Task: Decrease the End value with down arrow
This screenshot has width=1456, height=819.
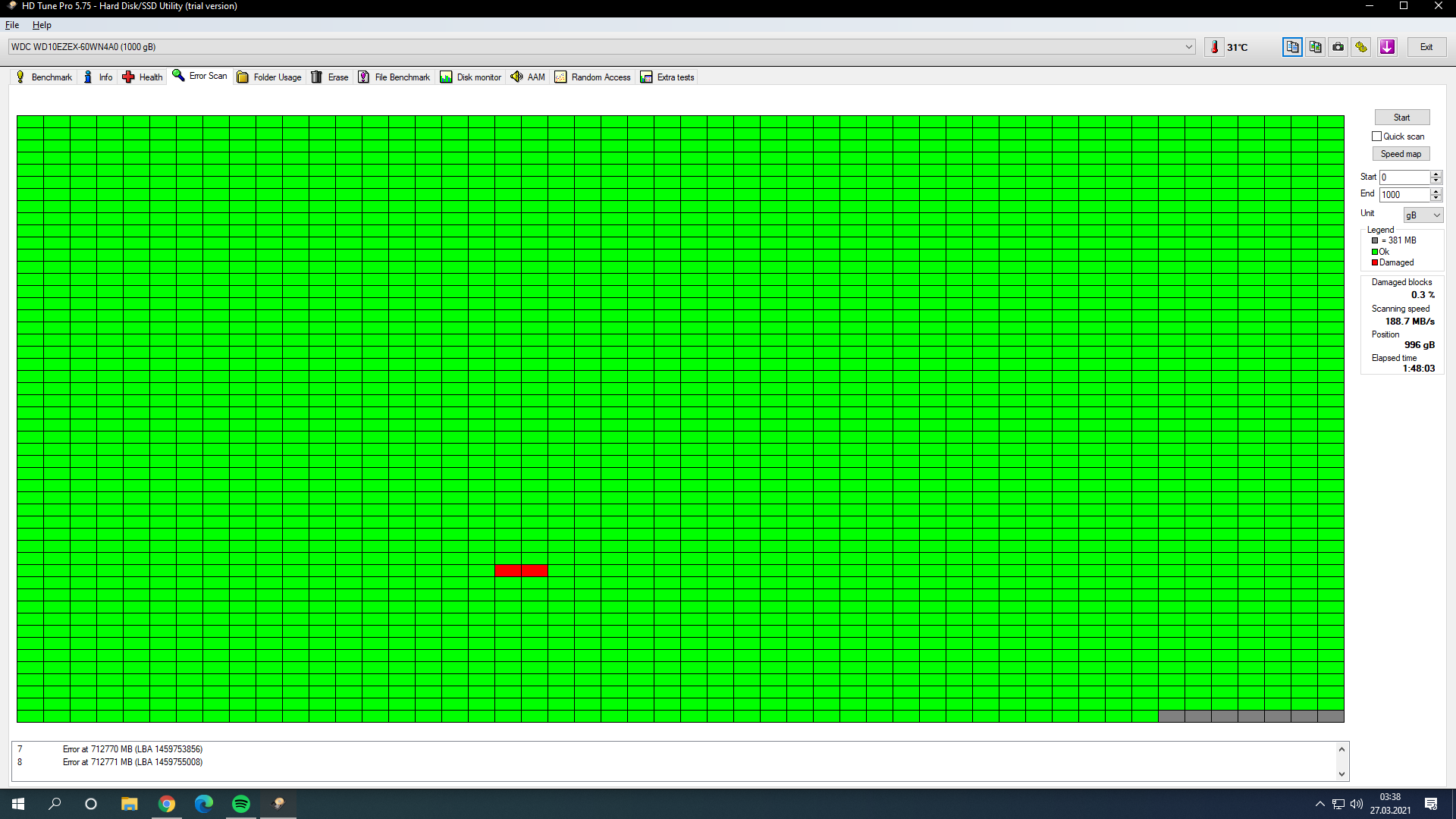Action: point(1436,199)
